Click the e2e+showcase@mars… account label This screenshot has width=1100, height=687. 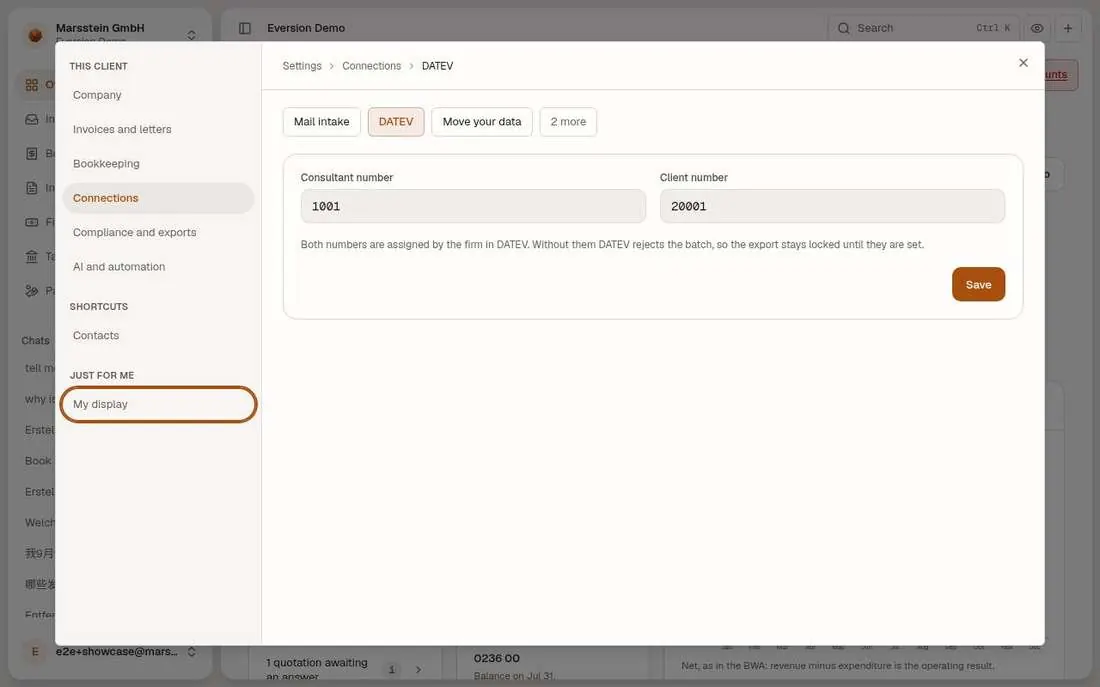click(x=116, y=652)
